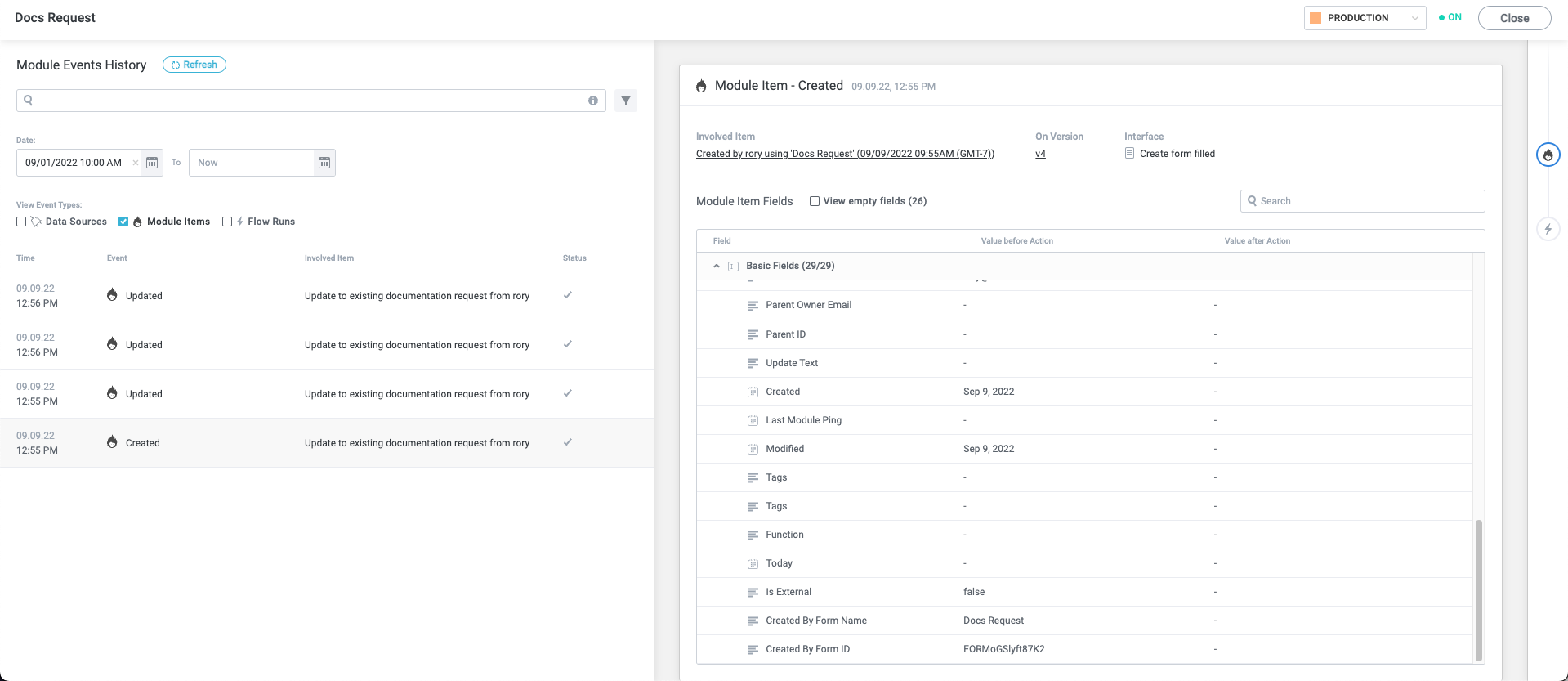Select the module items flame icon in right sidebar
Viewport: 1568px width, 681px height.
click(1548, 155)
